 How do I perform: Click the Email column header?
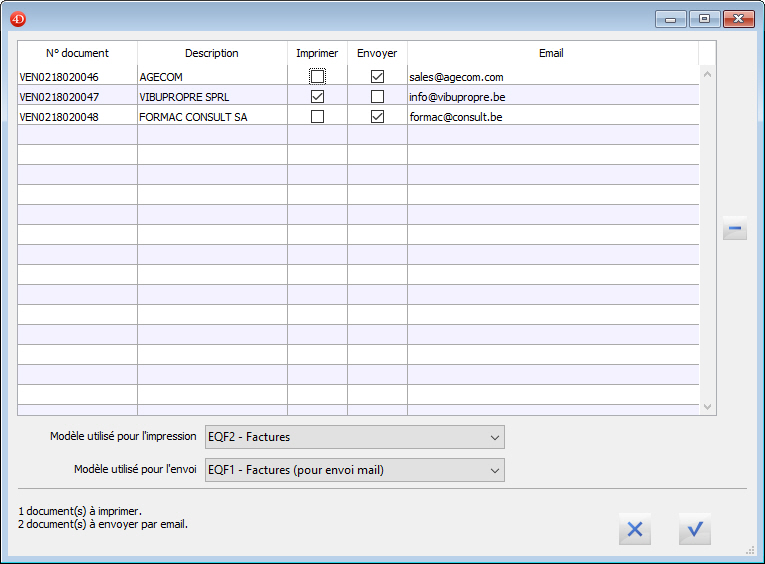coord(551,53)
